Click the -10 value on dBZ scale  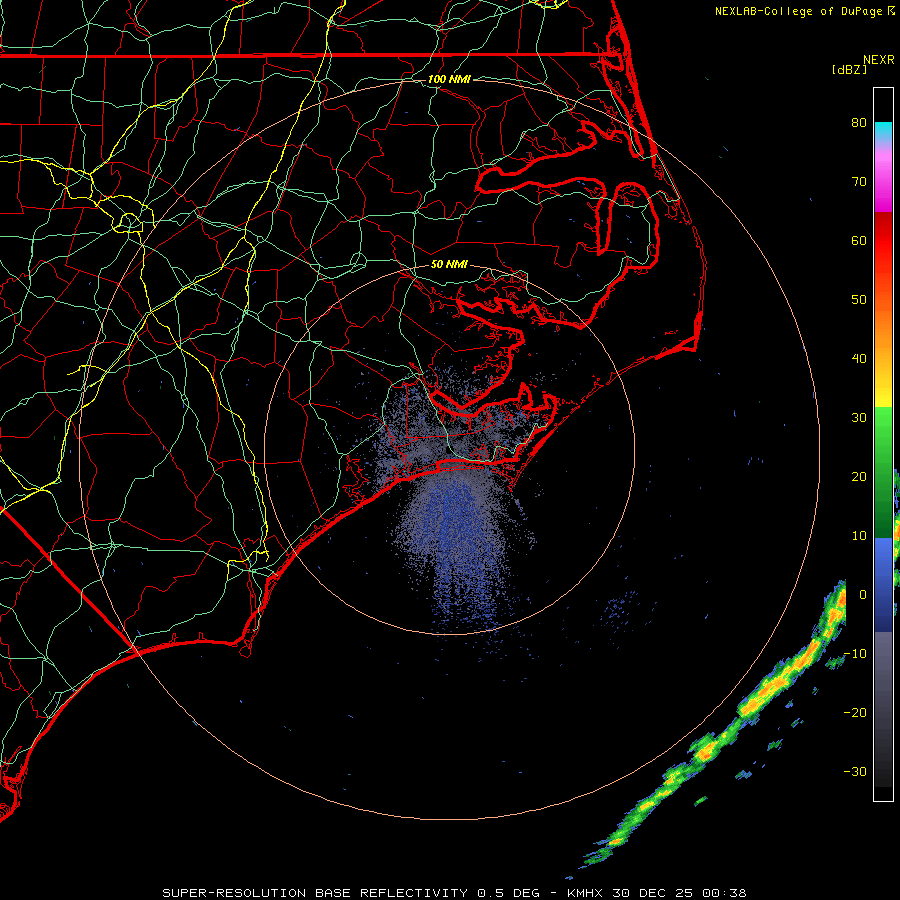[855, 654]
